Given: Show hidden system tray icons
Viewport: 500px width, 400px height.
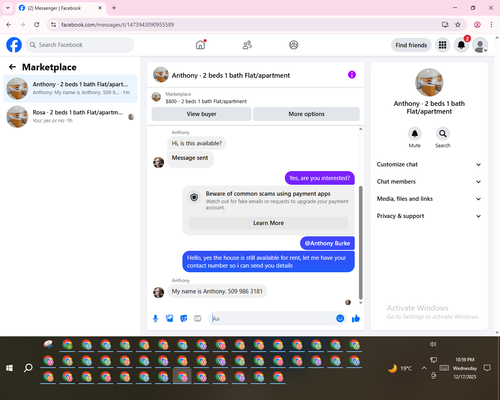Looking at the screenshot, I should click(x=424, y=368).
